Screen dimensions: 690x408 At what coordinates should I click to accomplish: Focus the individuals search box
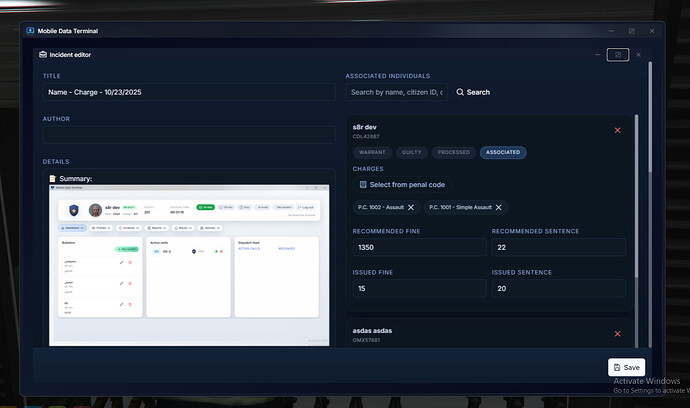(x=397, y=92)
